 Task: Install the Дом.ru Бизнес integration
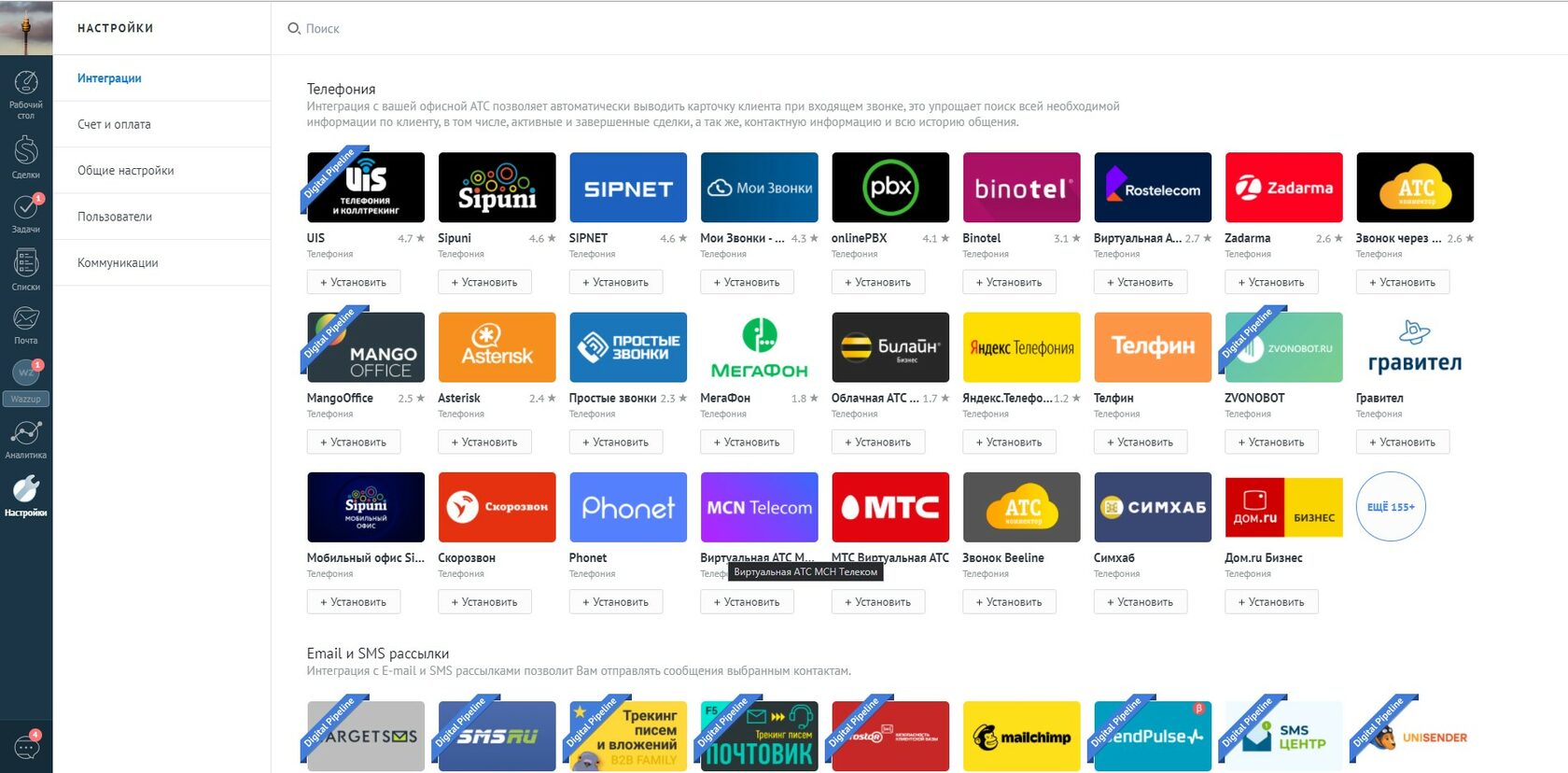tap(1271, 602)
